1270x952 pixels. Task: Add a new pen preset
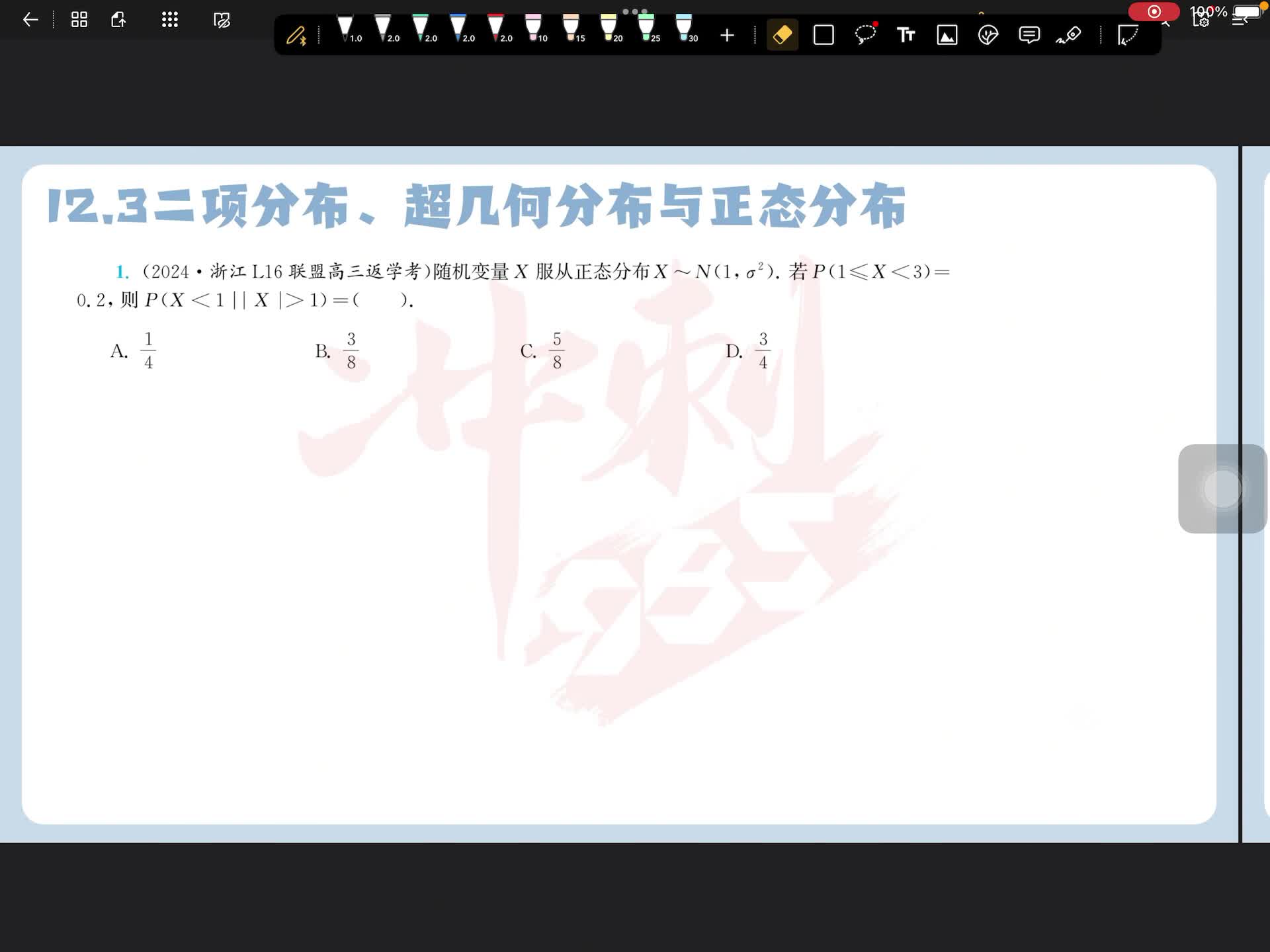(x=727, y=35)
